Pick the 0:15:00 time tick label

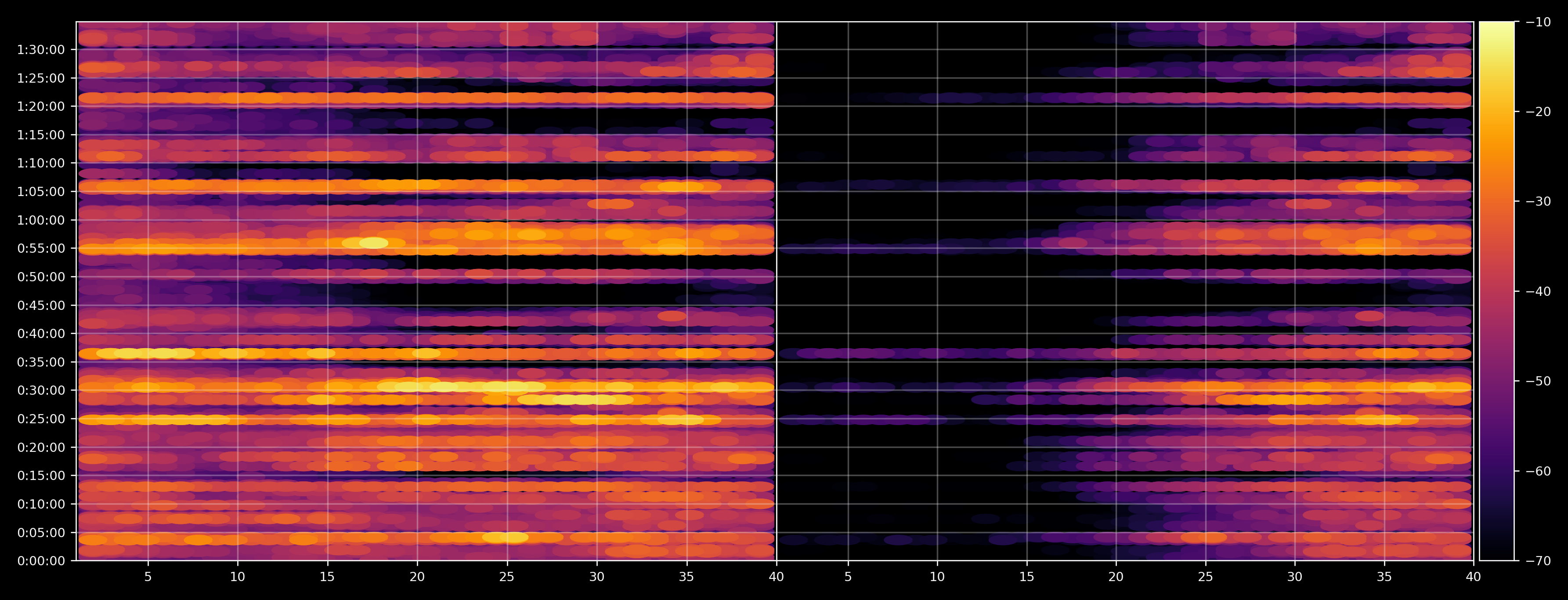[x=41, y=476]
